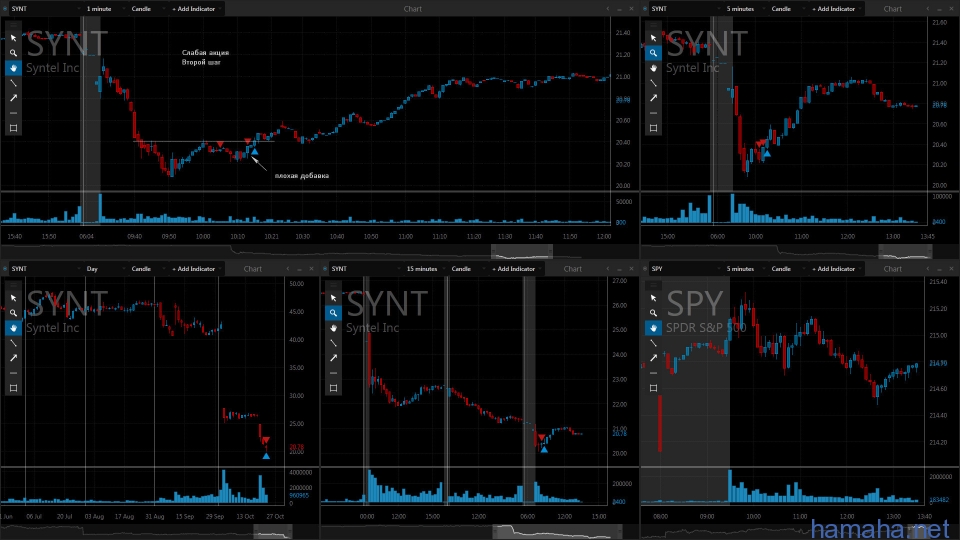Open the '5 minutes' timeframe dropdown in SPY chart
Screen dimensions: 960x540
(744, 269)
